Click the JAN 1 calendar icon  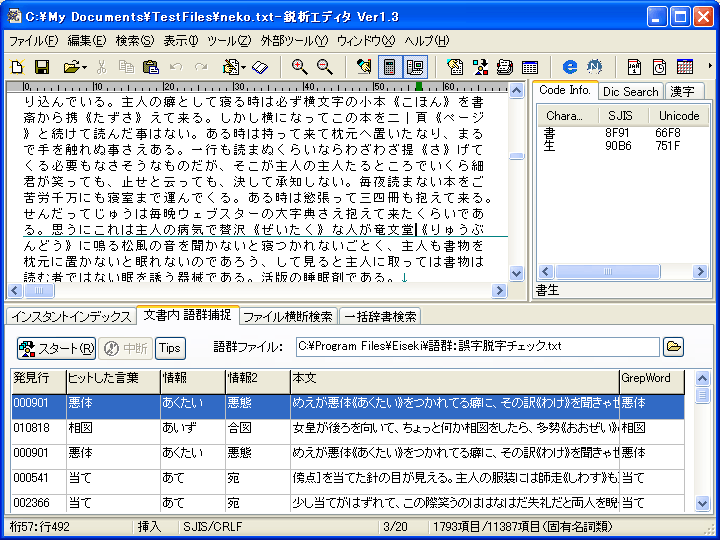pyautogui.click(x=635, y=67)
